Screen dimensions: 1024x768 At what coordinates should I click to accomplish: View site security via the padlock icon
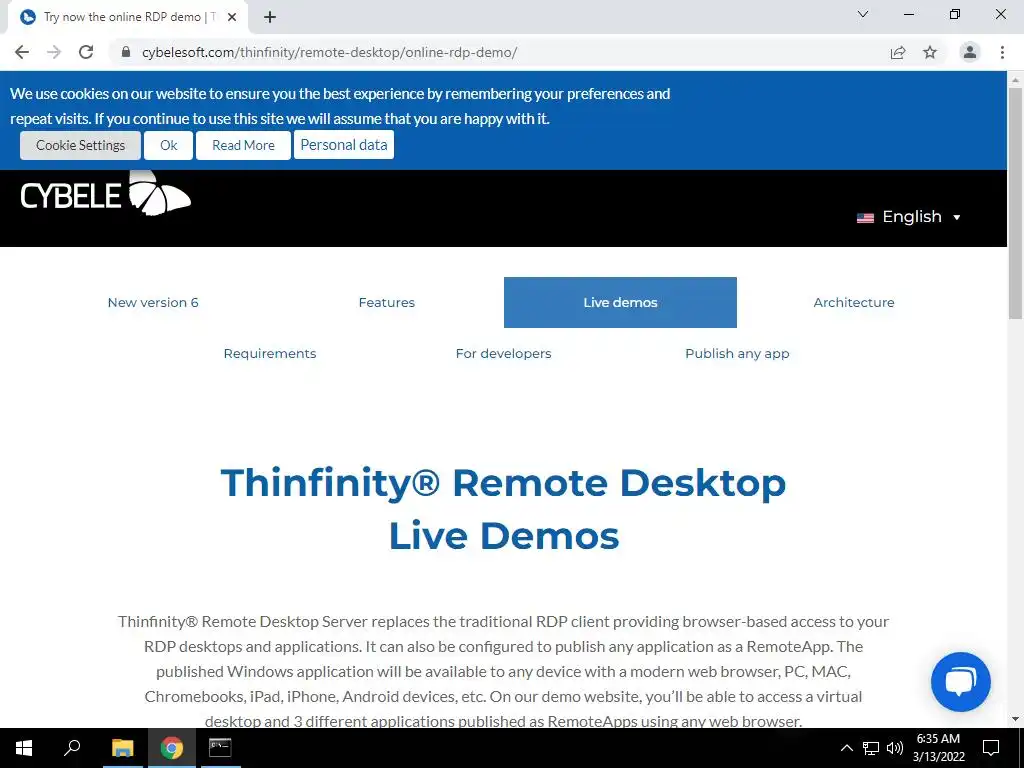pyautogui.click(x=126, y=52)
